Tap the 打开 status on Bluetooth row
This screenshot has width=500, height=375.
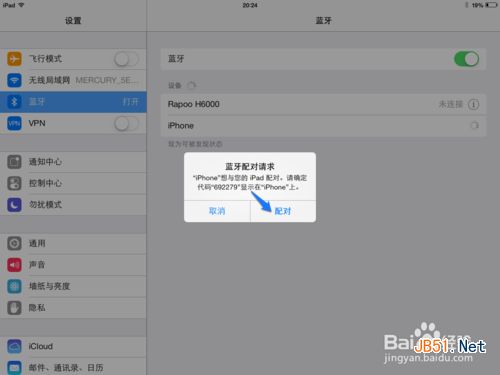coord(131,102)
